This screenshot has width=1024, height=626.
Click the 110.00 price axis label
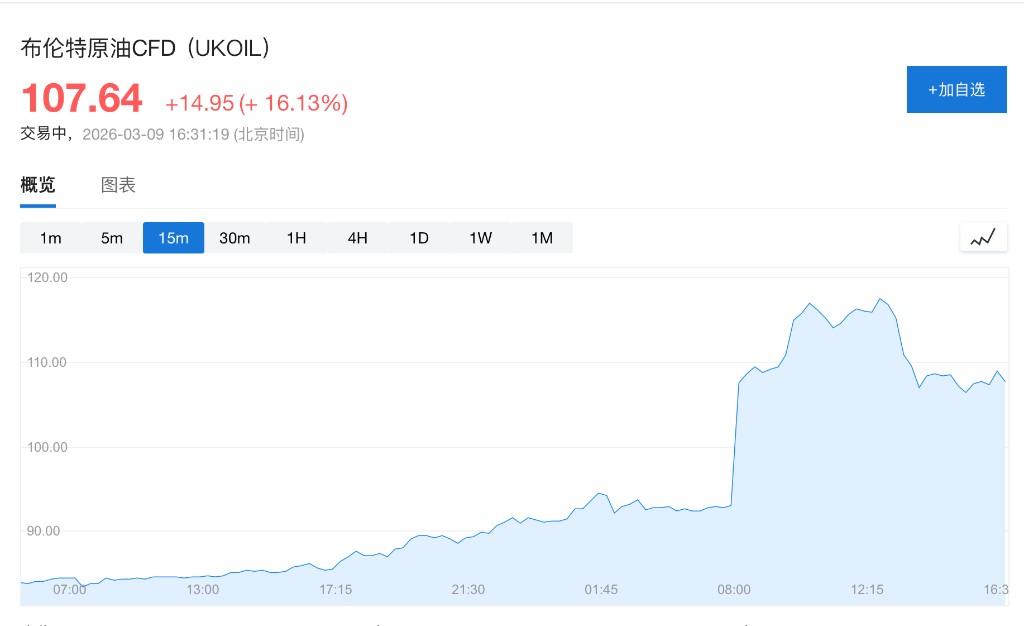pos(48,362)
